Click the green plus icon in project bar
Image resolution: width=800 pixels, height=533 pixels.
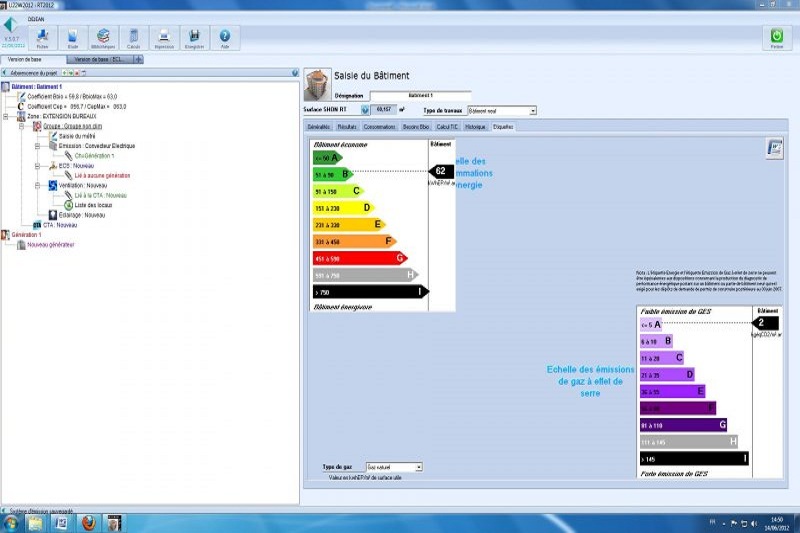[65, 73]
